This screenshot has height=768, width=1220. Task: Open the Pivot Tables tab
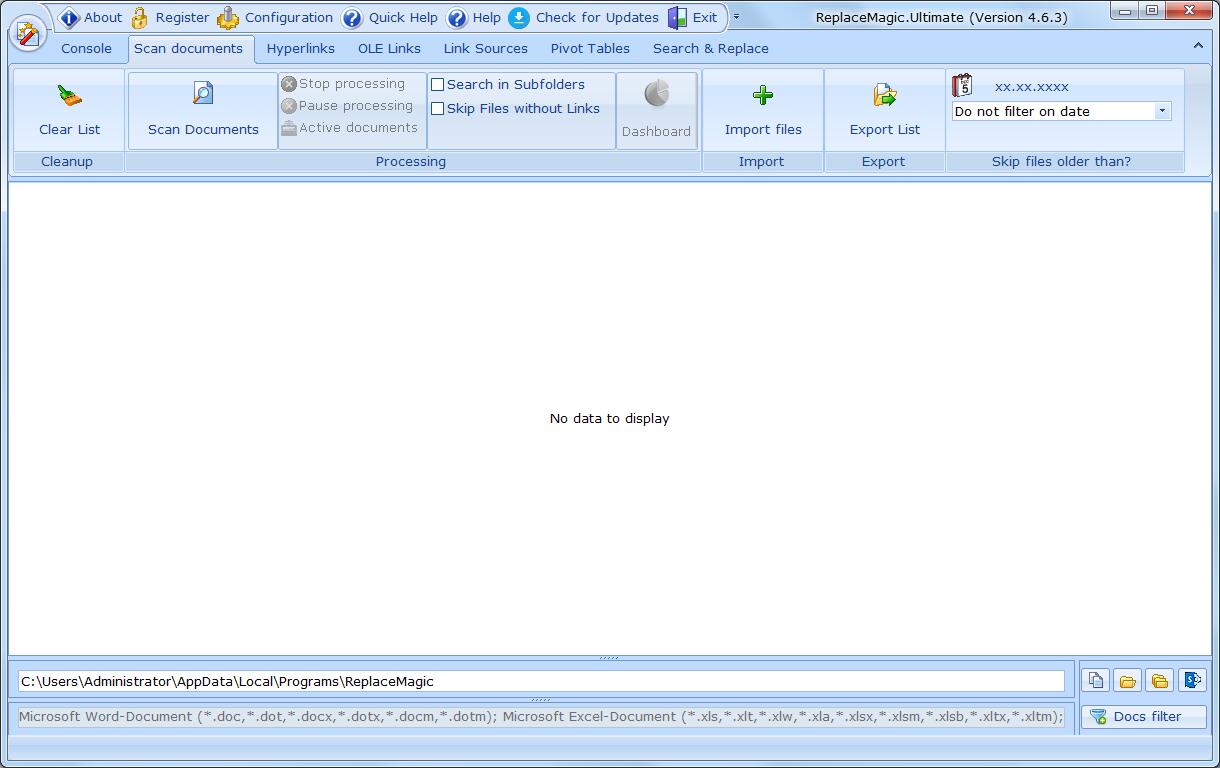(x=590, y=48)
